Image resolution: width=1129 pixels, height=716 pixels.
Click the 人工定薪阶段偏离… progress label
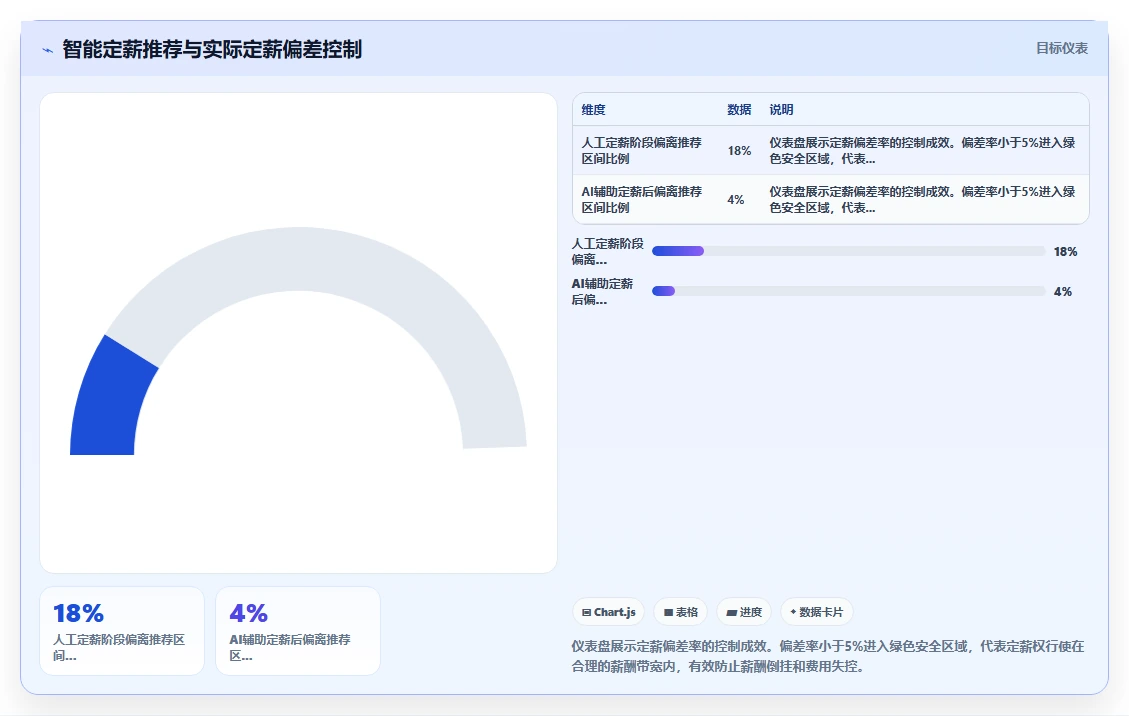tap(608, 251)
